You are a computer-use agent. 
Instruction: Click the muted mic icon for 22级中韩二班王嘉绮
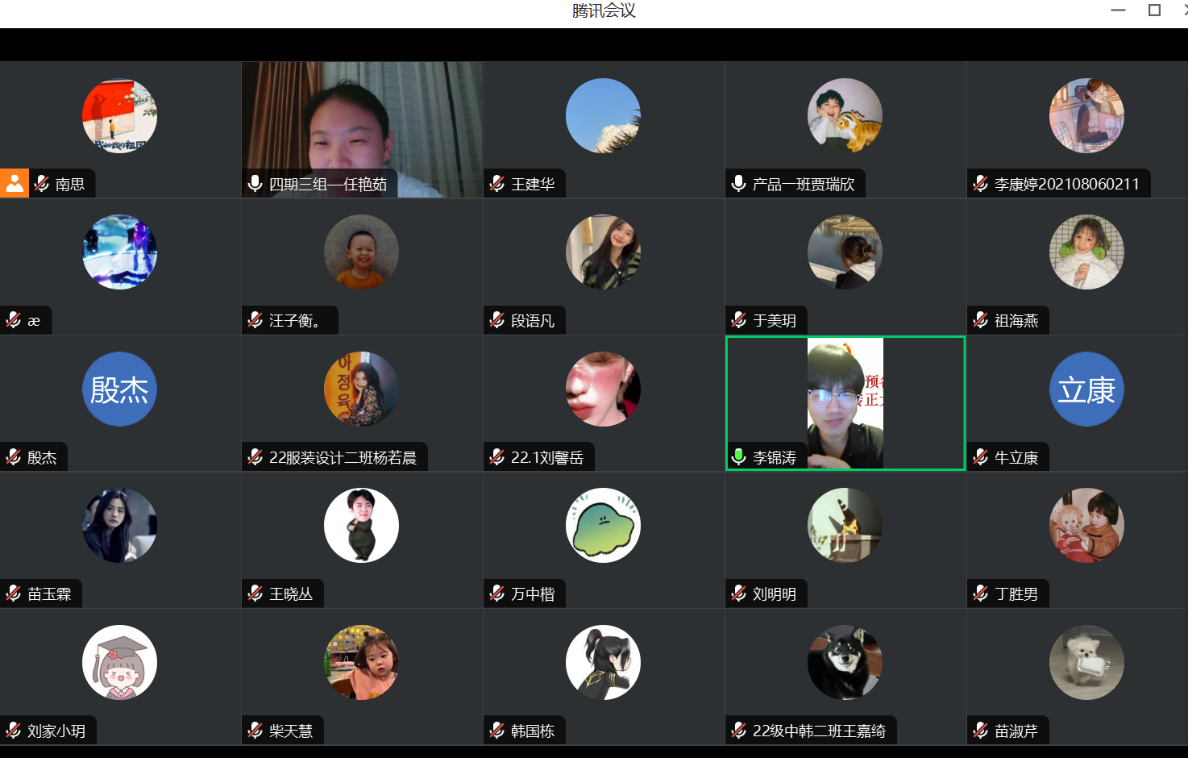(x=739, y=731)
